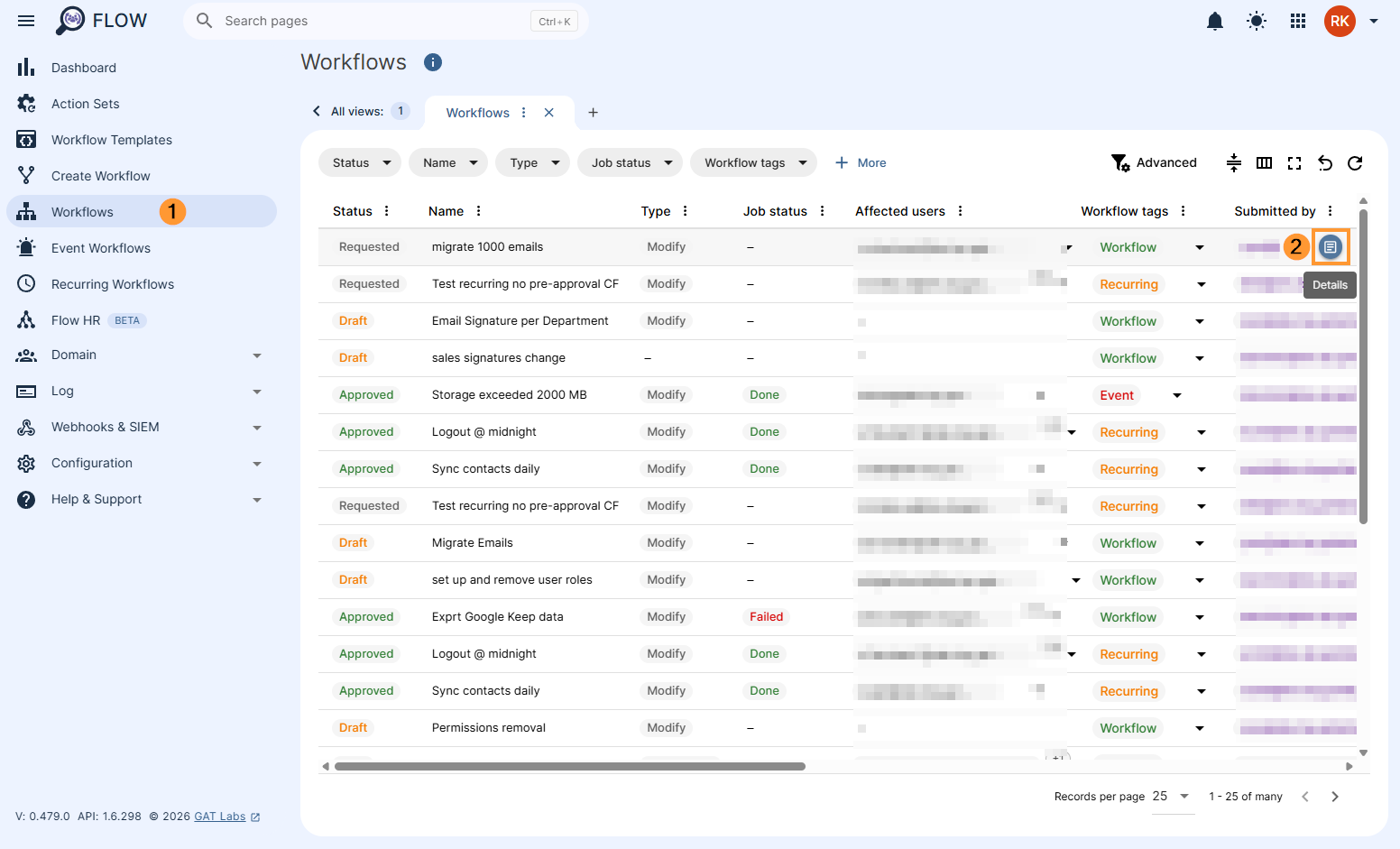Open Name column header menu

click(478, 211)
